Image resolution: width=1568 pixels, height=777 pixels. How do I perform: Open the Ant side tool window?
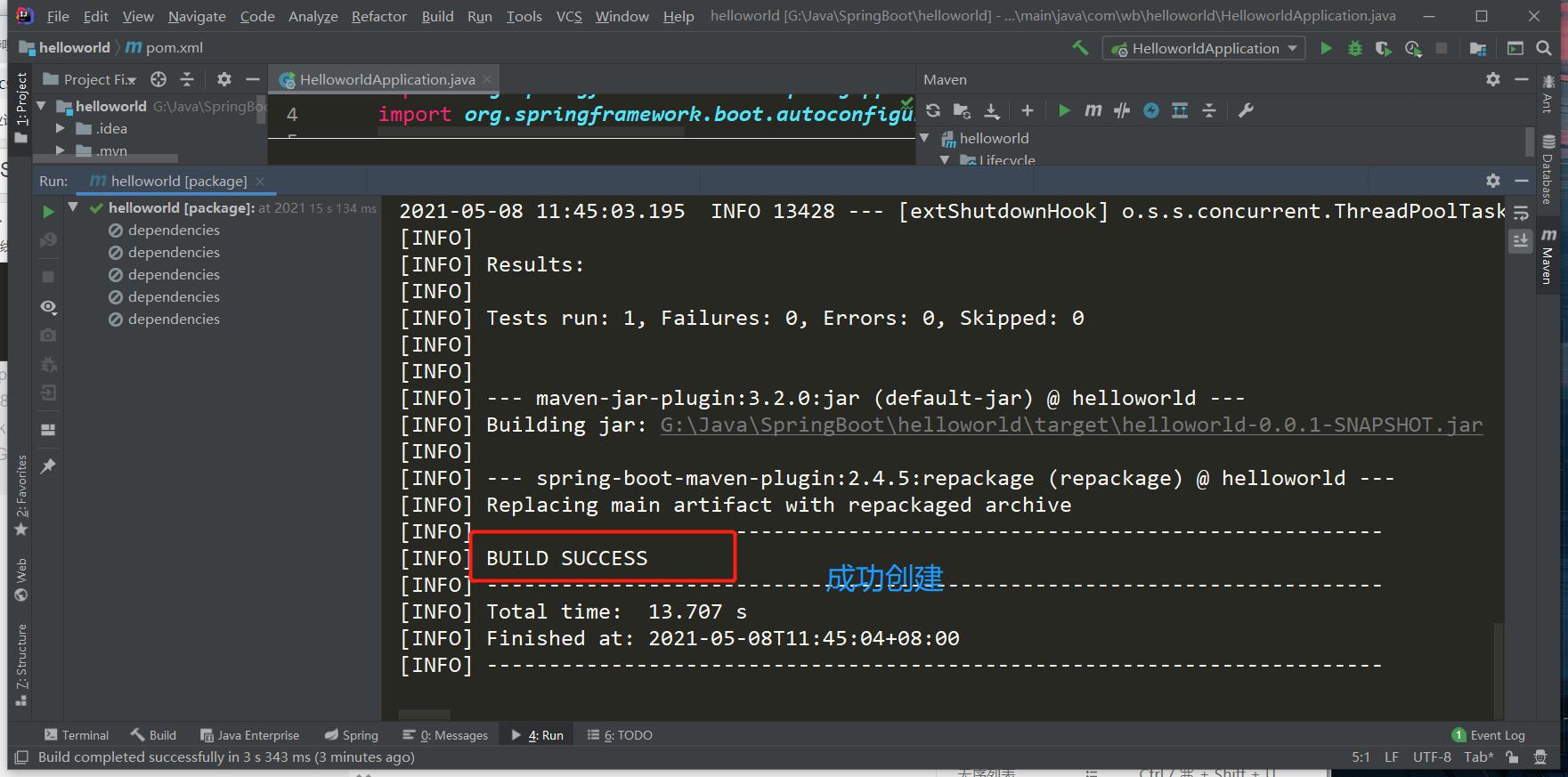click(x=1548, y=93)
